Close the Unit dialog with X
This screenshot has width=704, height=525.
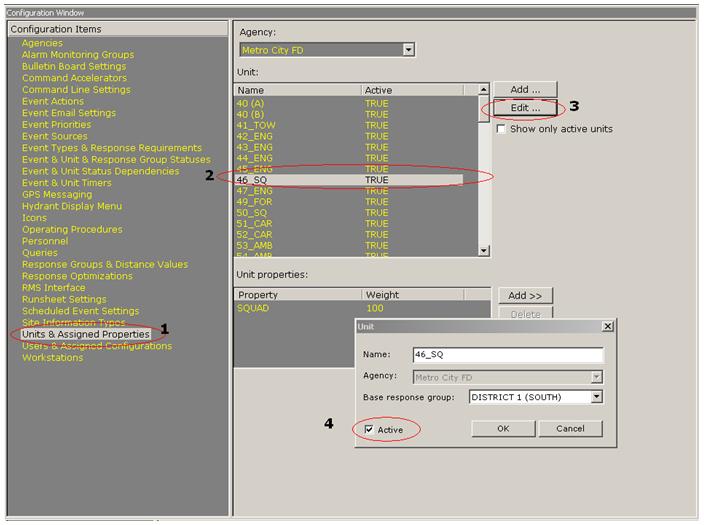coord(607,327)
